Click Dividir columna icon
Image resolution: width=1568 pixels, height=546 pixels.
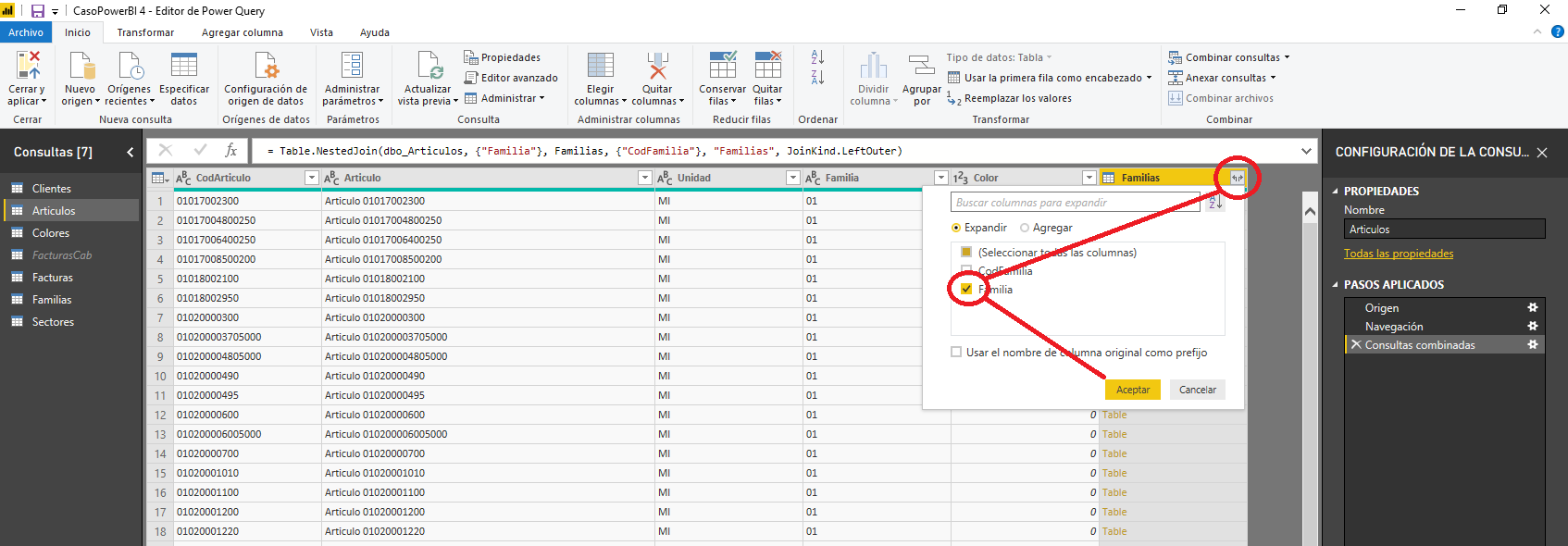[873, 67]
